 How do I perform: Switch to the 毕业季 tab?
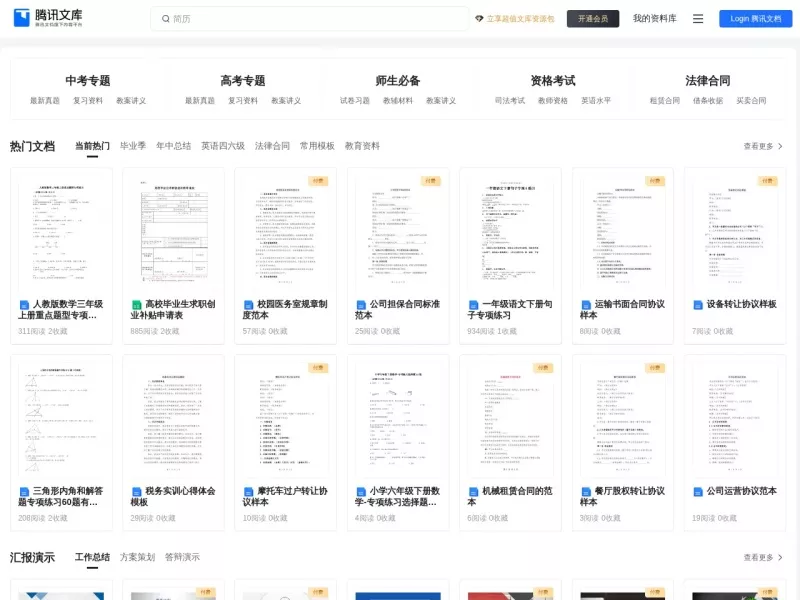point(133,146)
